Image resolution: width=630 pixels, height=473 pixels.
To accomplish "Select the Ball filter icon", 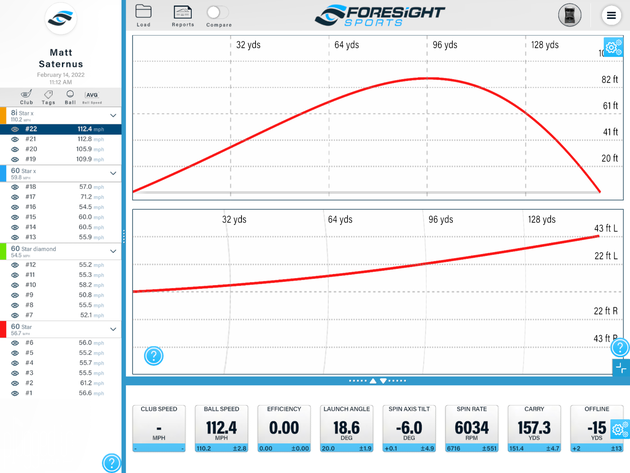I will pyautogui.click(x=70, y=96).
